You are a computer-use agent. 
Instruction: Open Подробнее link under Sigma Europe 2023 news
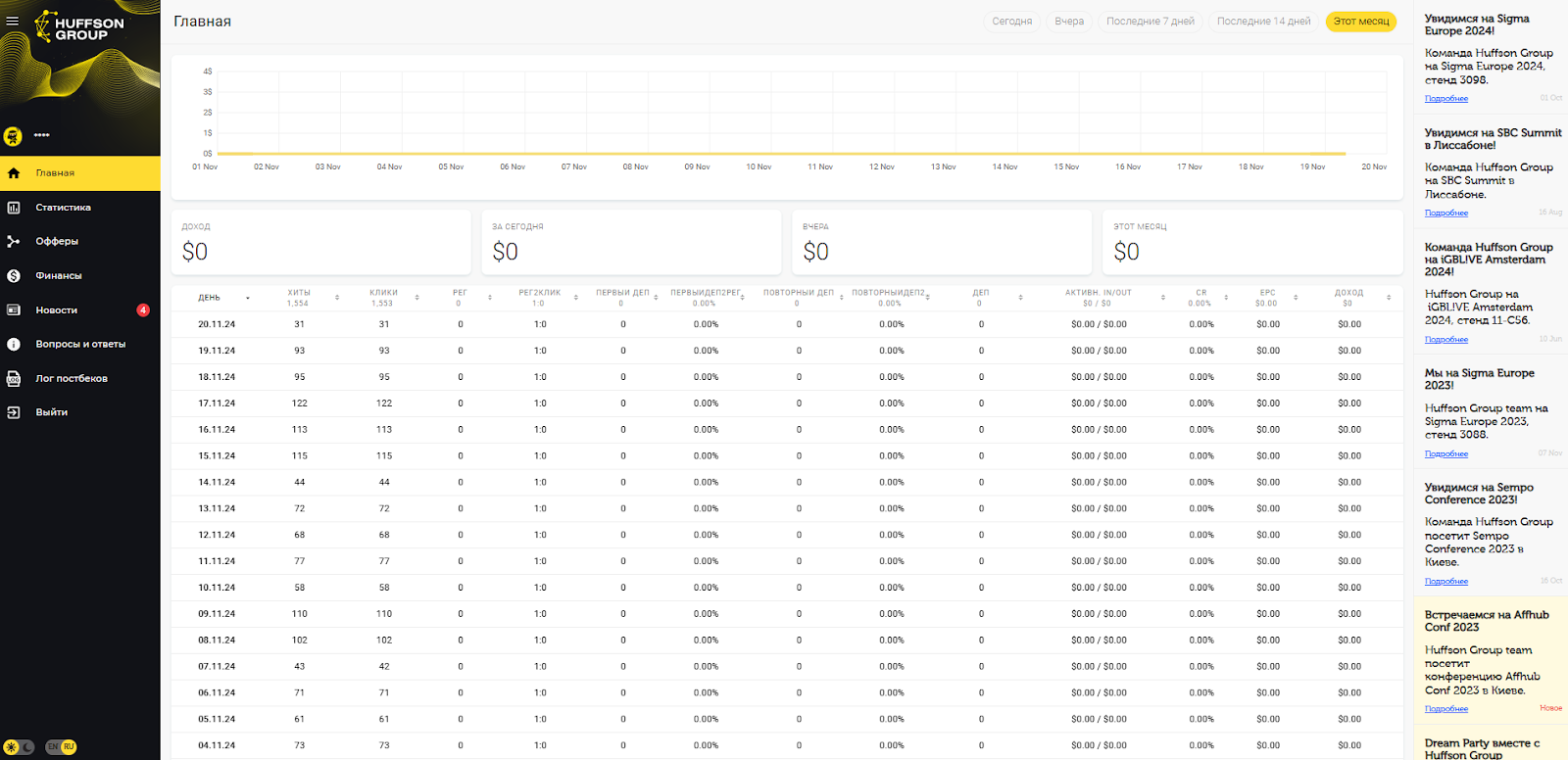point(1446,454)
